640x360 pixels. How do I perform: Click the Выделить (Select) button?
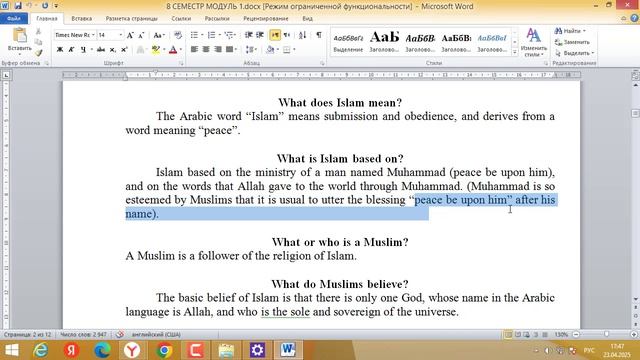[574, 53]
